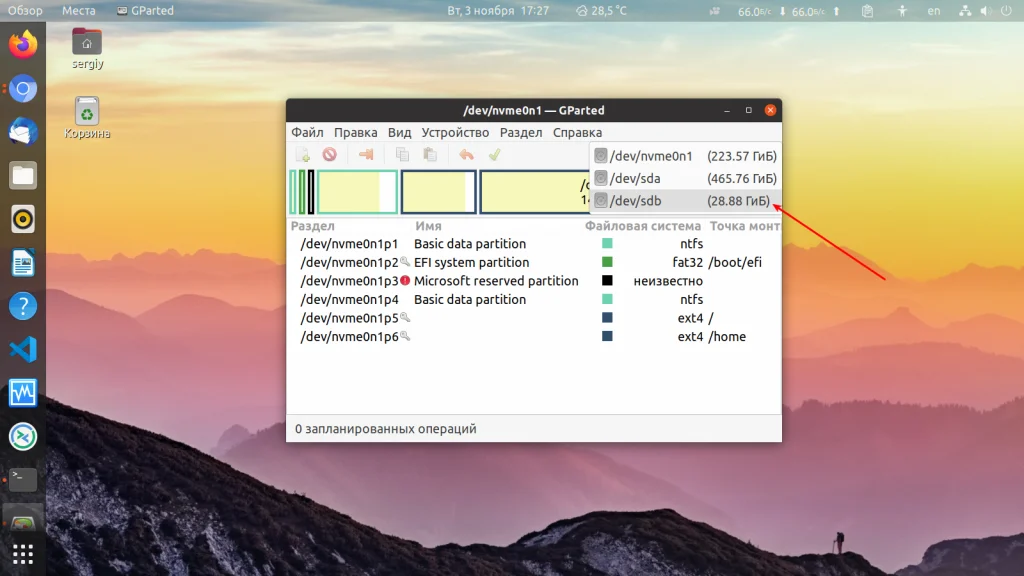Click the Resize/Move partition toolbar icon
Image resolution: width=1024 pixels, height=576 pixels.
[x=366, y=155]
